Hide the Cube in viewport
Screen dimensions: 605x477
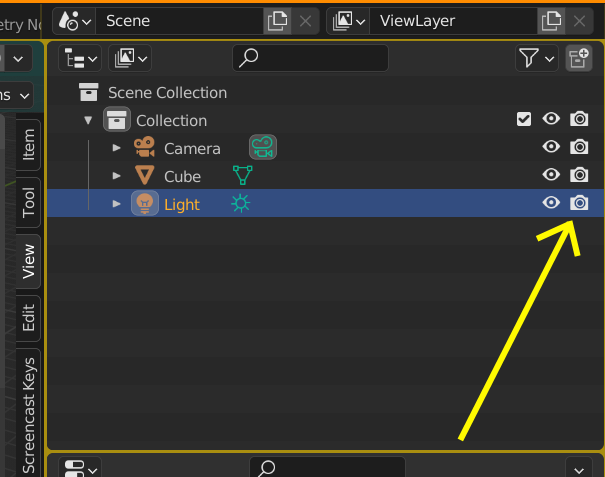click(x=551, y=176)
